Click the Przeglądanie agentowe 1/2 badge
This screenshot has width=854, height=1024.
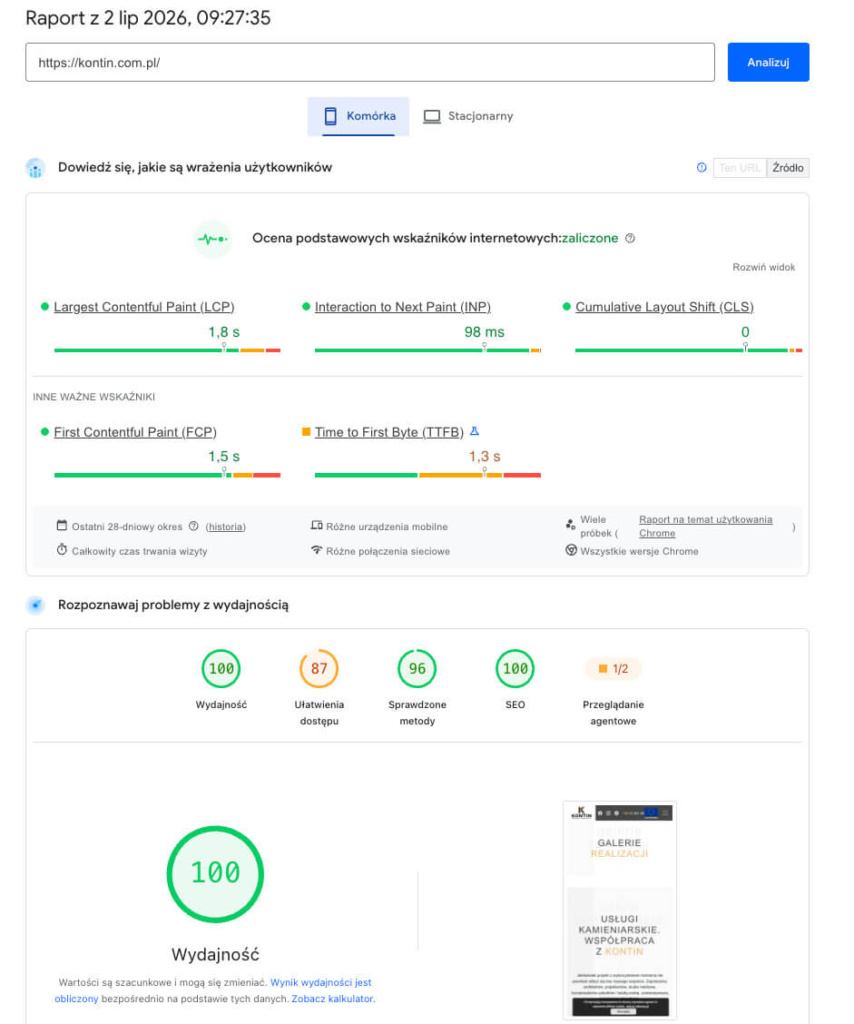pos(613,669)
